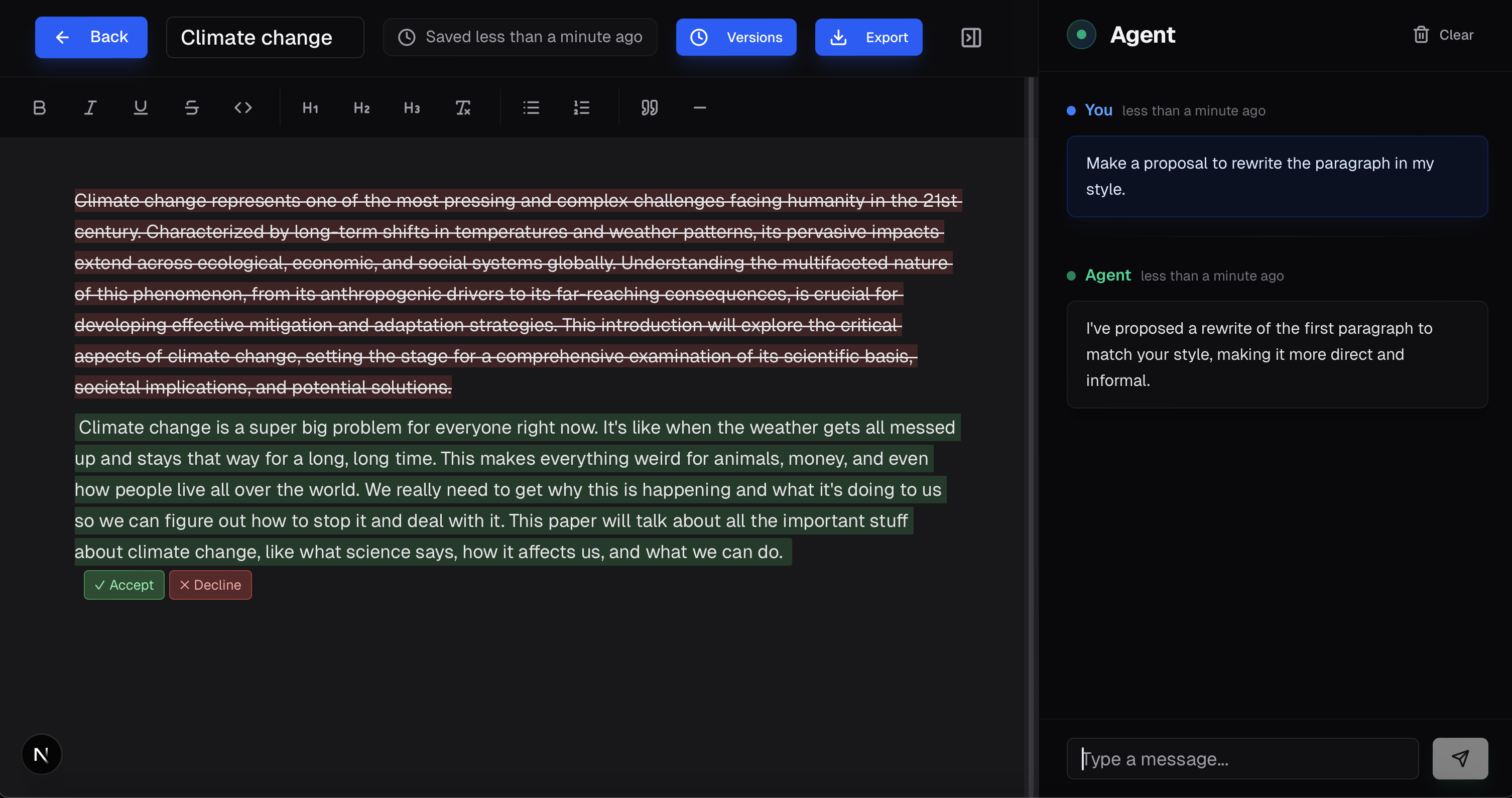Open the Versions history
Viewport: 1512px width, 798px height.
(736, 38)
